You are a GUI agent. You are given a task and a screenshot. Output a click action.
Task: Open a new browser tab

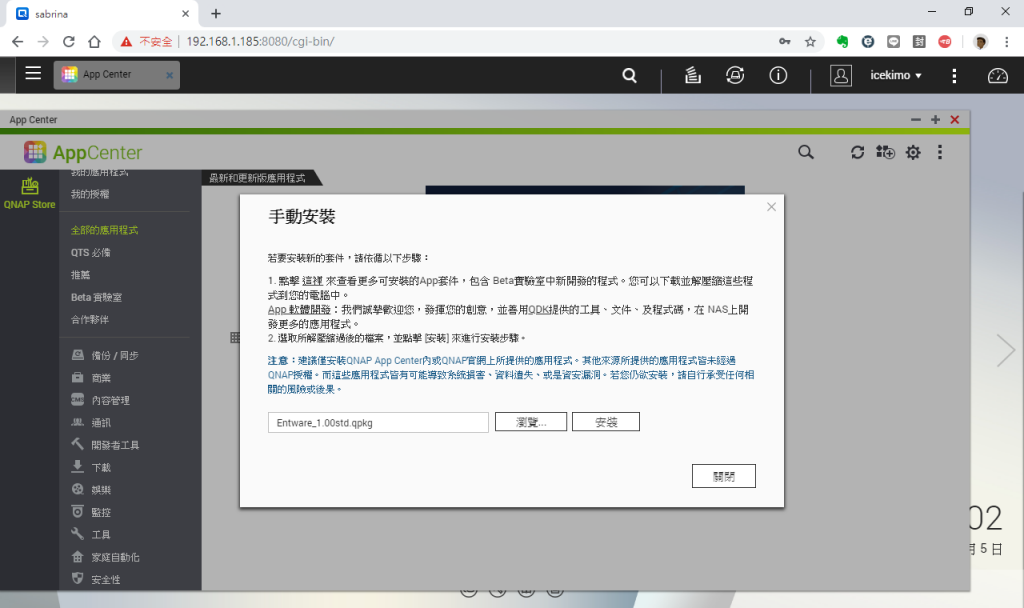[216, 13]
